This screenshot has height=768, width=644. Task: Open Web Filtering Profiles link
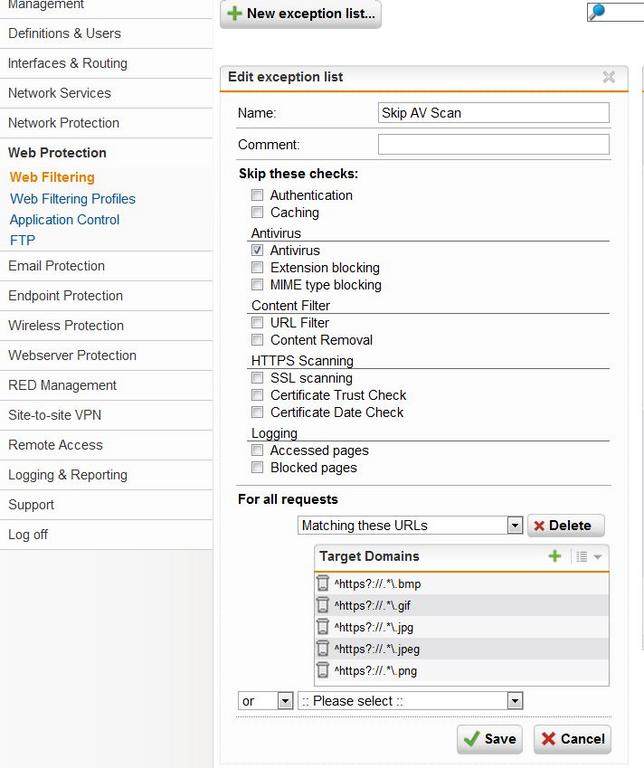pos(72,199)
